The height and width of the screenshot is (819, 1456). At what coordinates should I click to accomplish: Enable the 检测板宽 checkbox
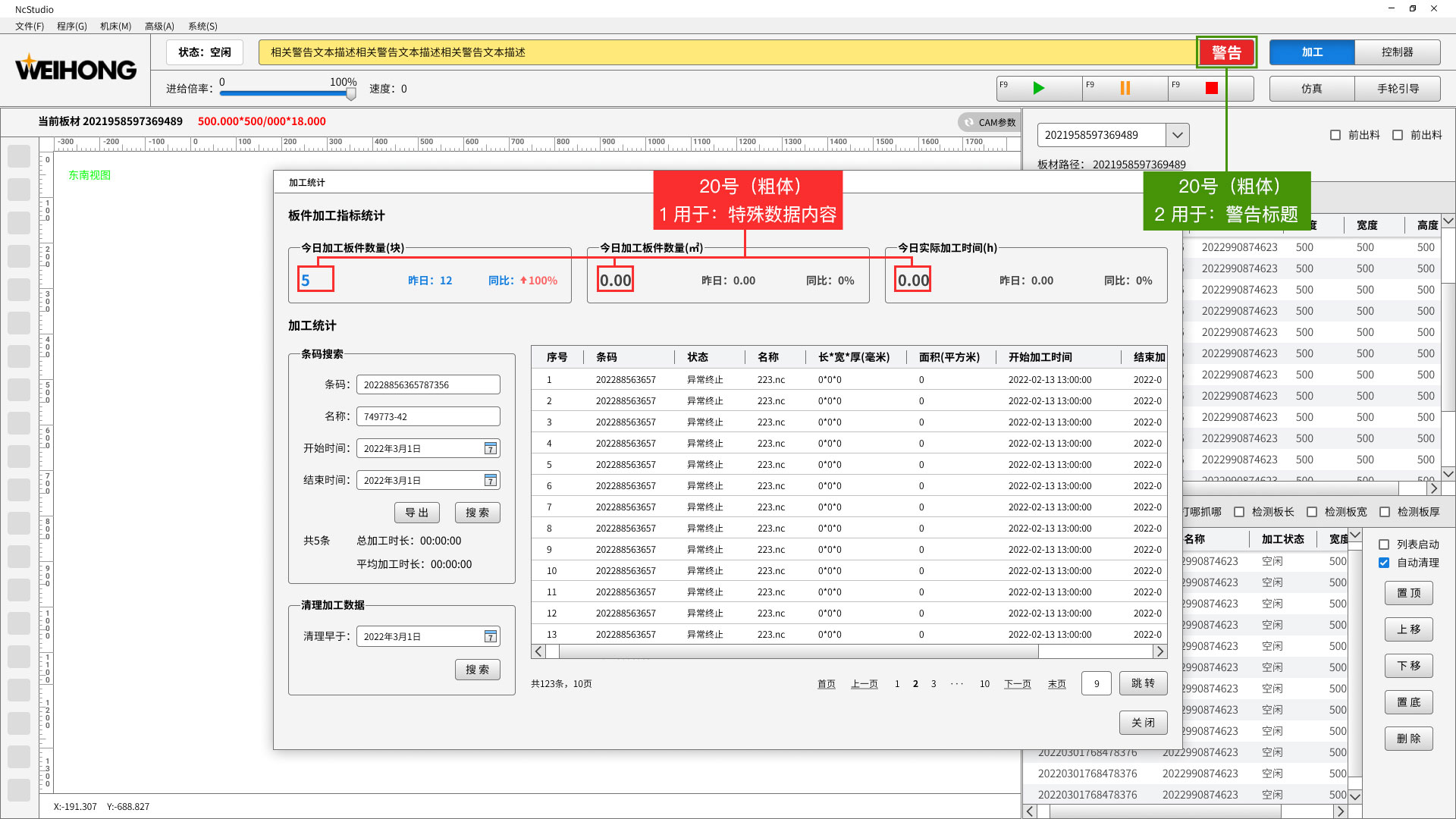click(1312, 512)
